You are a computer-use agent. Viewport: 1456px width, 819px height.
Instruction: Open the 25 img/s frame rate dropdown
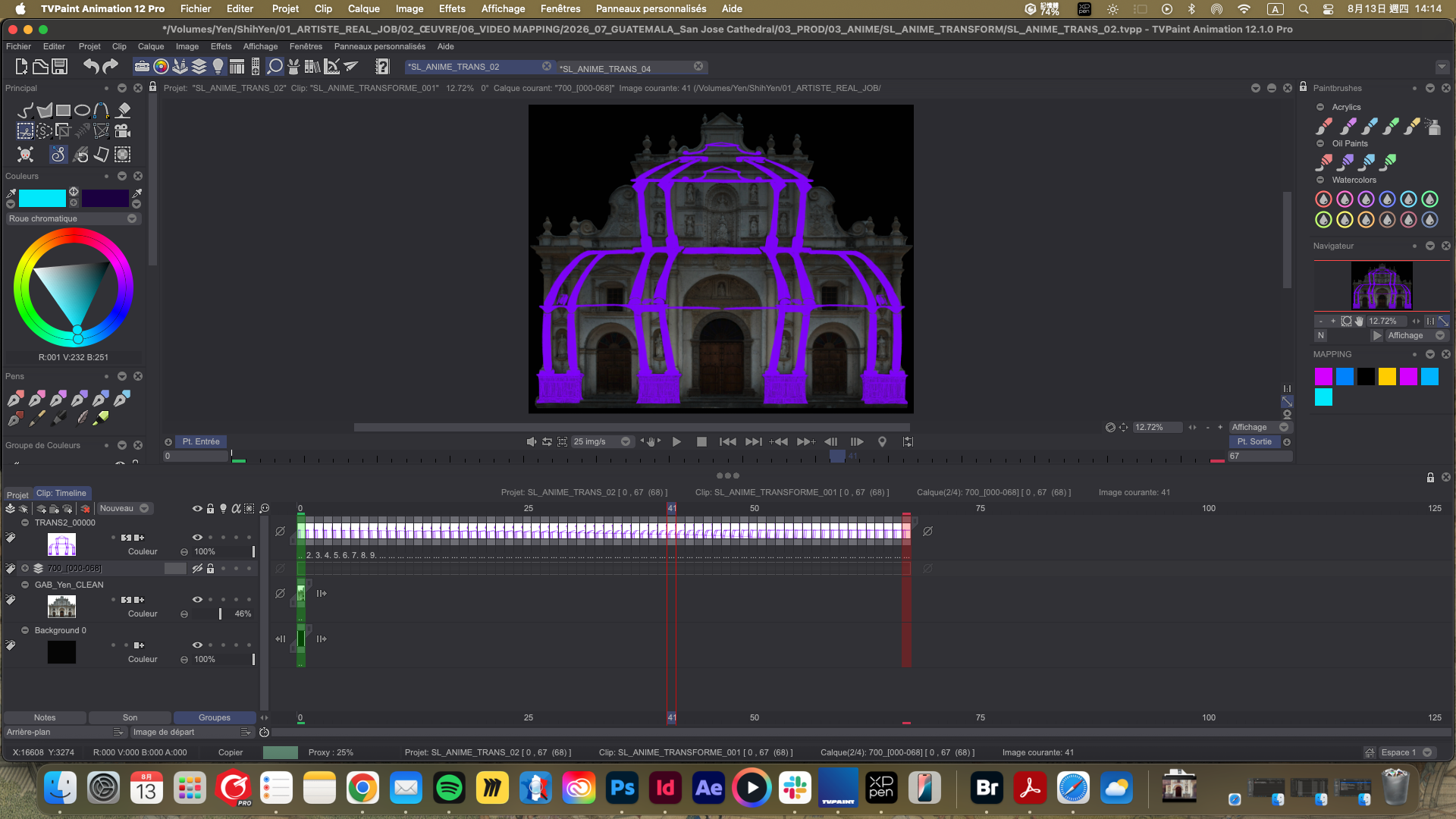pos(602,442)
